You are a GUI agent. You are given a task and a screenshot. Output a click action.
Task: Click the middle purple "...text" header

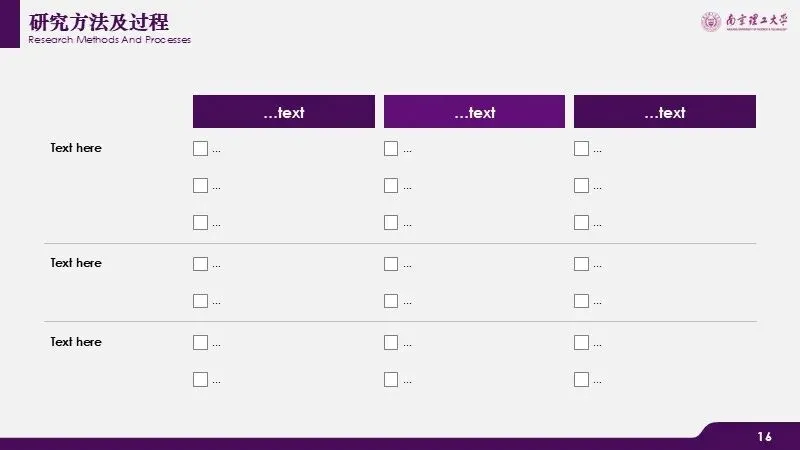[474, 112]
